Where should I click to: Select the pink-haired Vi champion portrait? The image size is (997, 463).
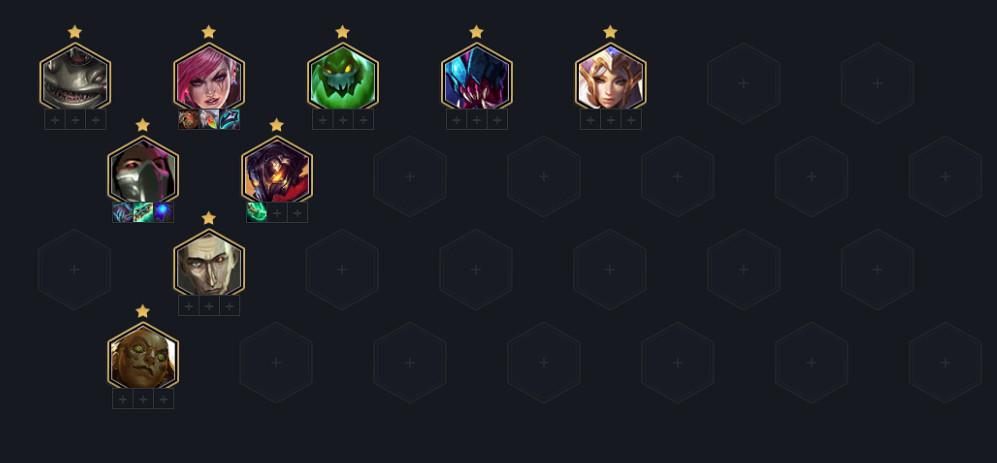pyautogui.click(x=209, y=77)
